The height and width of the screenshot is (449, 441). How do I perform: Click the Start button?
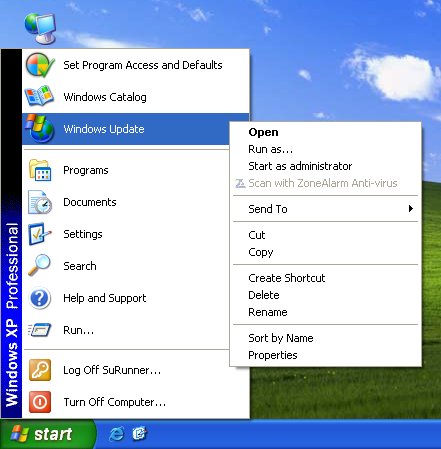(x=47, y=434)
